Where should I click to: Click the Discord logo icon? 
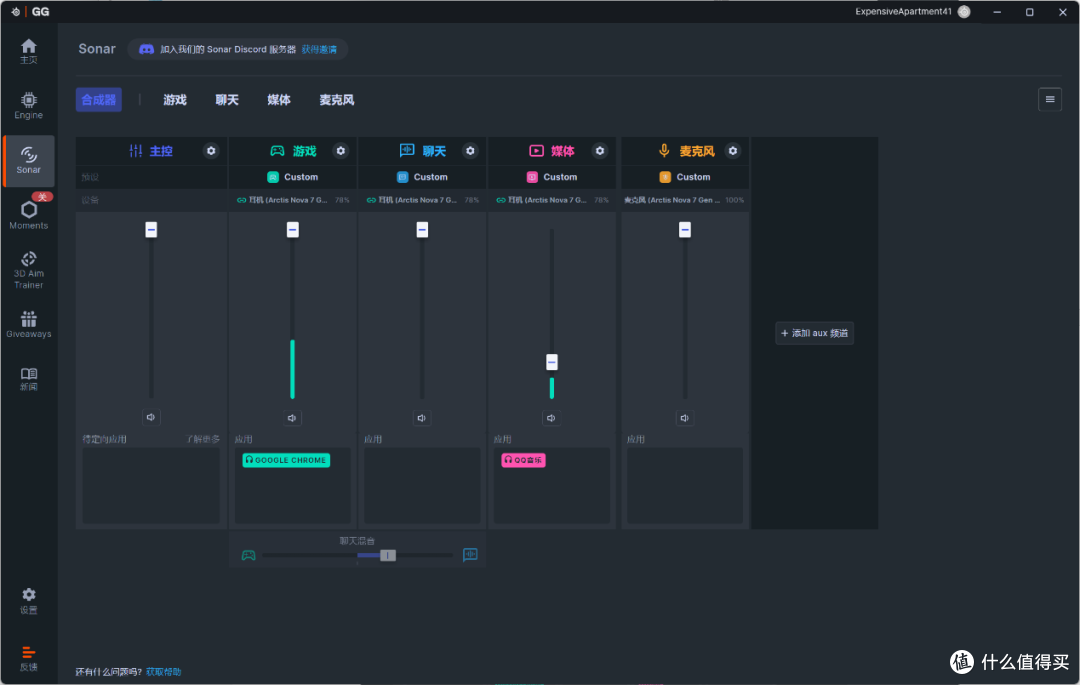click(146, 50)
